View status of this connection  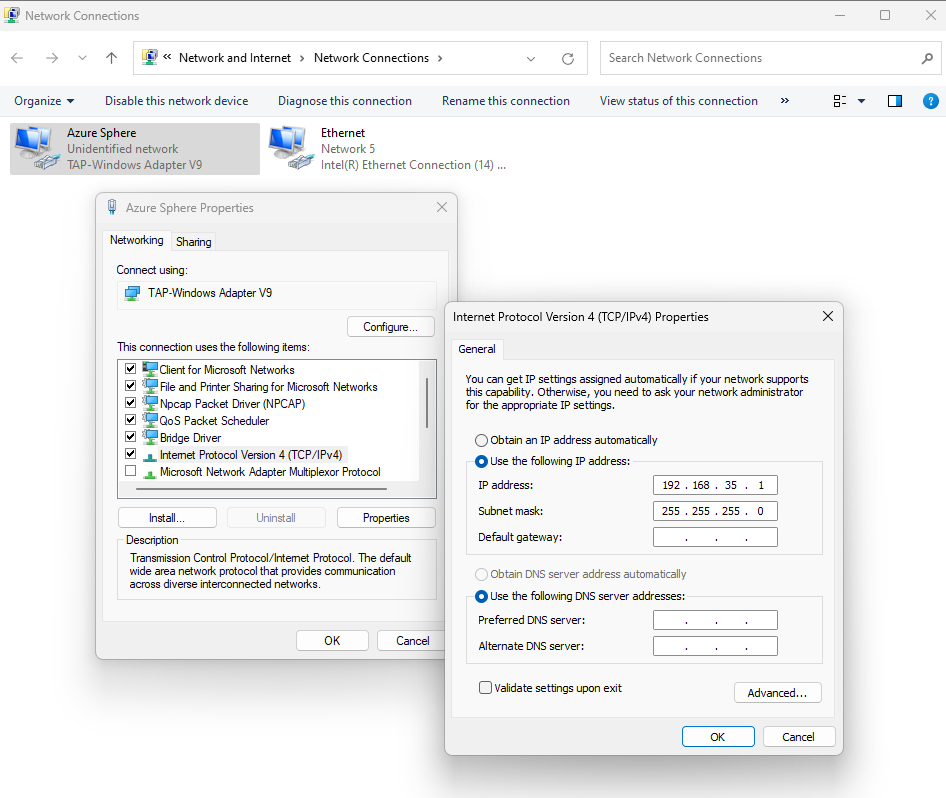click(x=678, y=101)
